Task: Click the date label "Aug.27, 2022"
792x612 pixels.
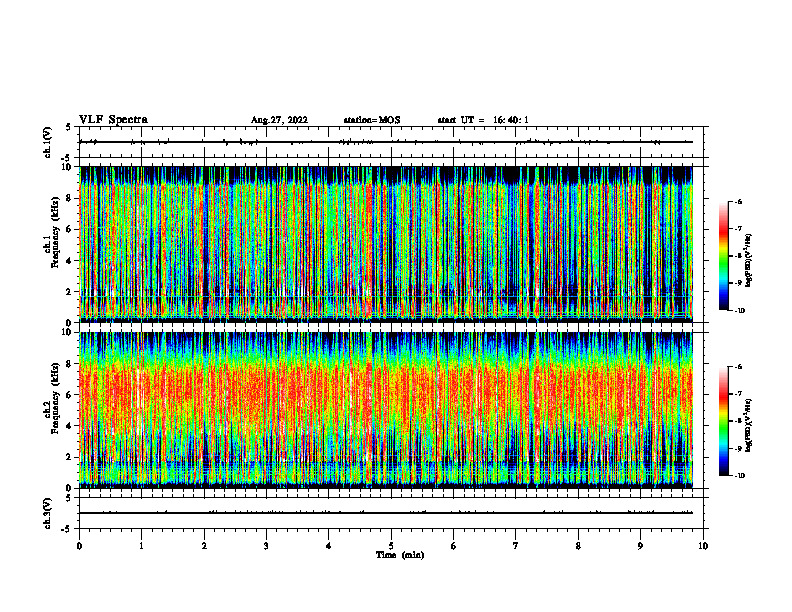Action: pos(279,120)
